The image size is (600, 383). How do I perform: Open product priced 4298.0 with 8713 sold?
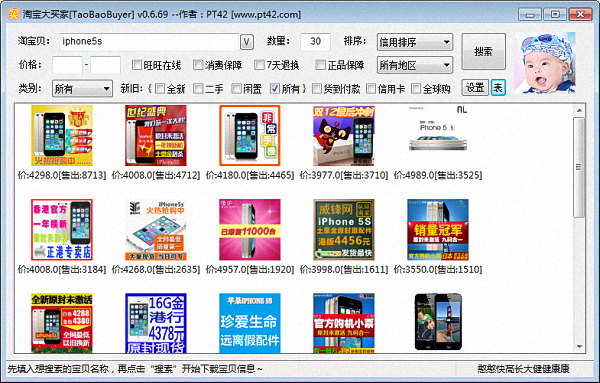(62, 135)
